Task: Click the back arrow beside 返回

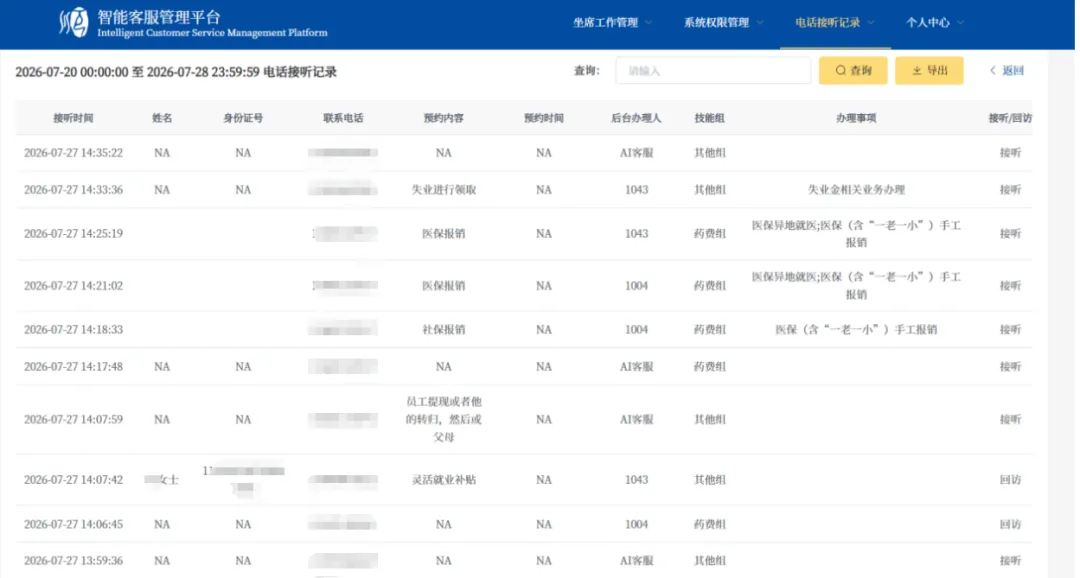Action: pyautogui.click(x=993, y=70)
